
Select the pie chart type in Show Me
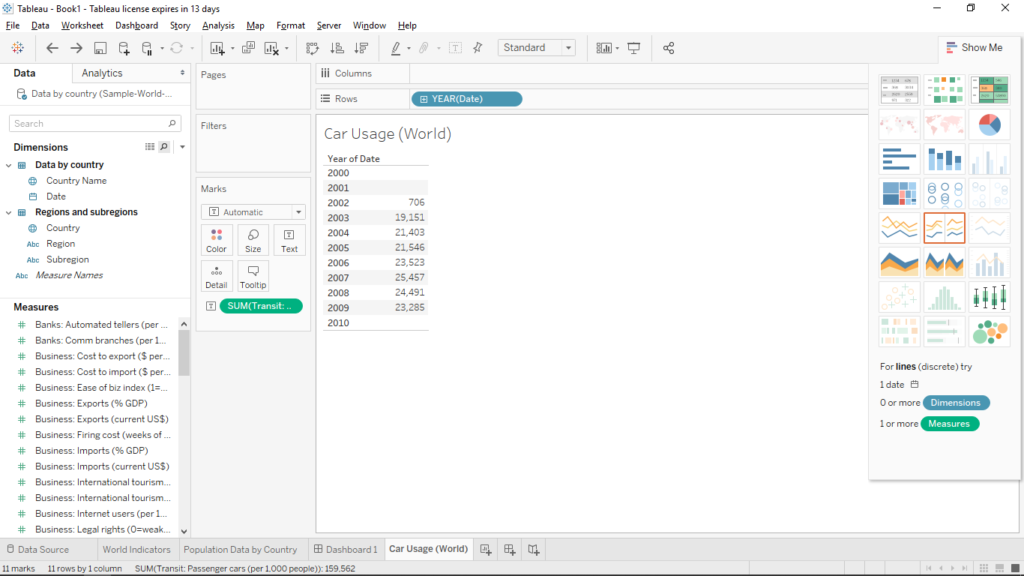tap(989, 125)
